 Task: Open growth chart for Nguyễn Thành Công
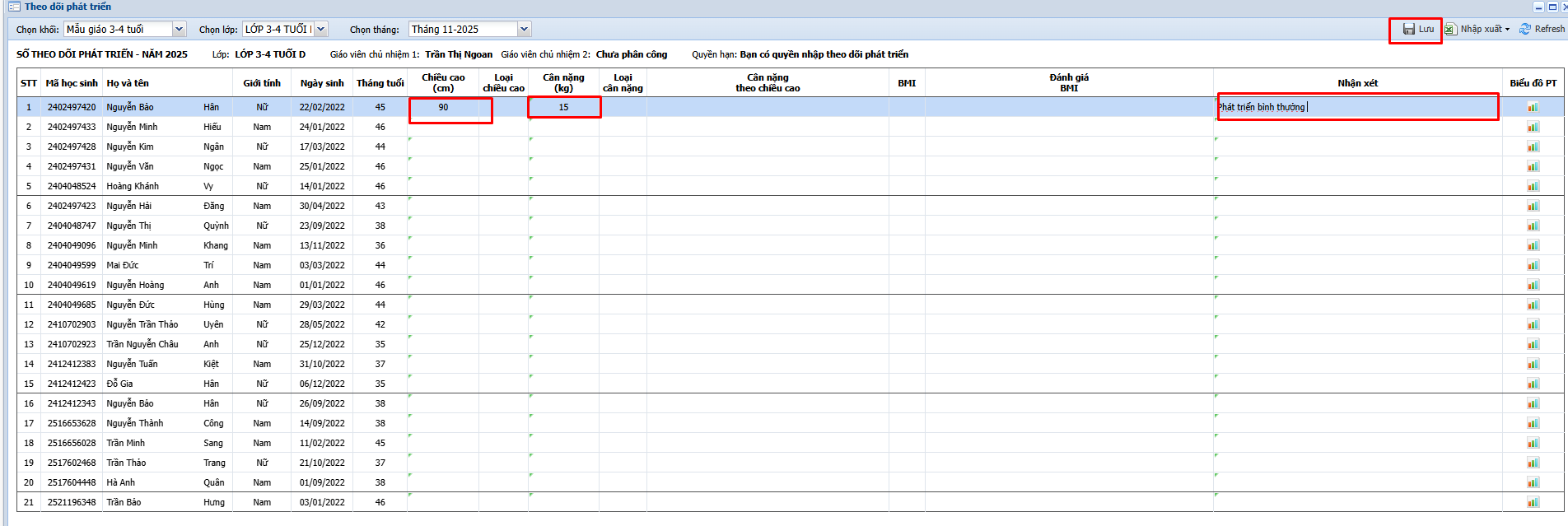click(x=1533, y=423)
